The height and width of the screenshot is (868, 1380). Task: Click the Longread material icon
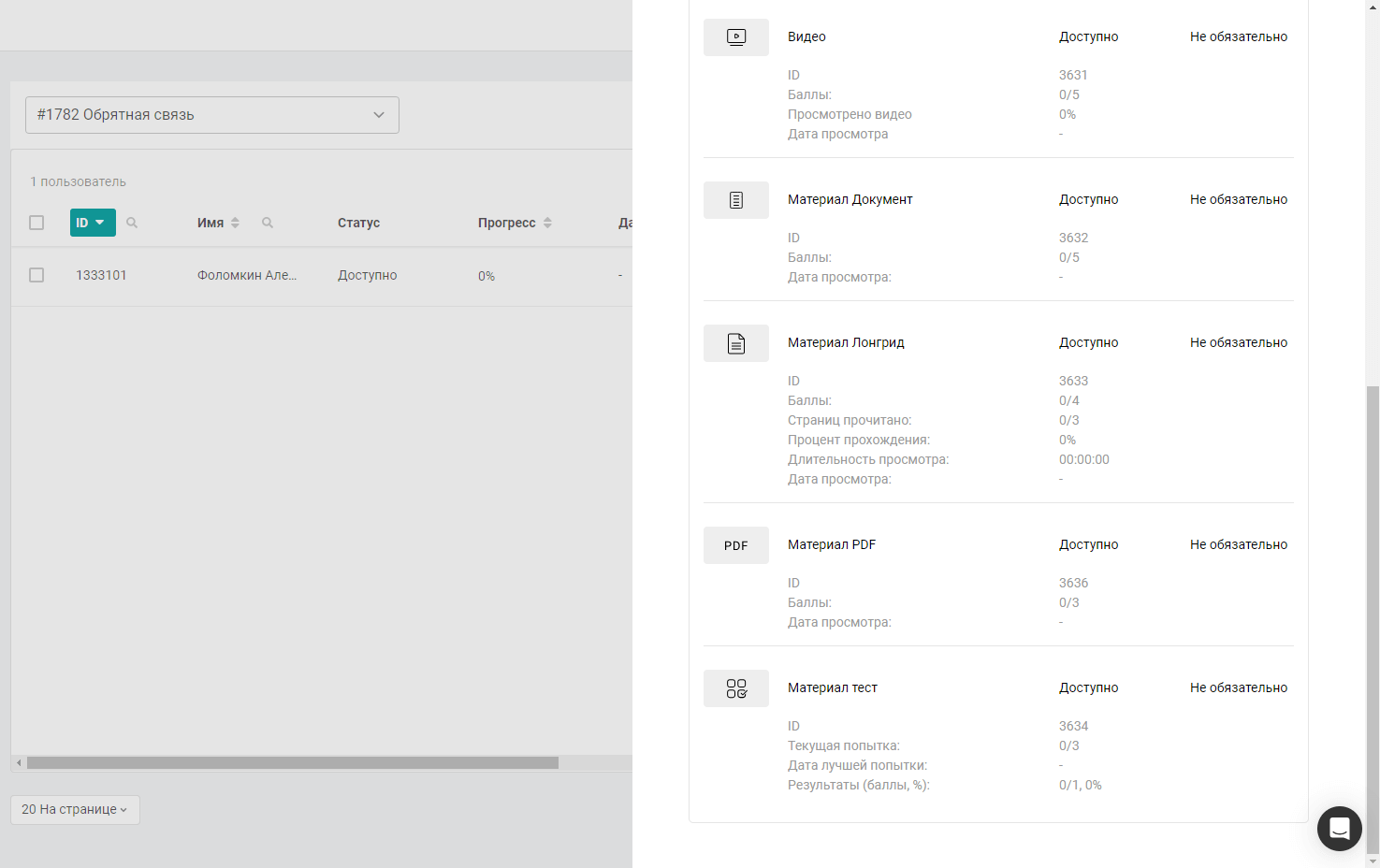[x=736, y=343]
